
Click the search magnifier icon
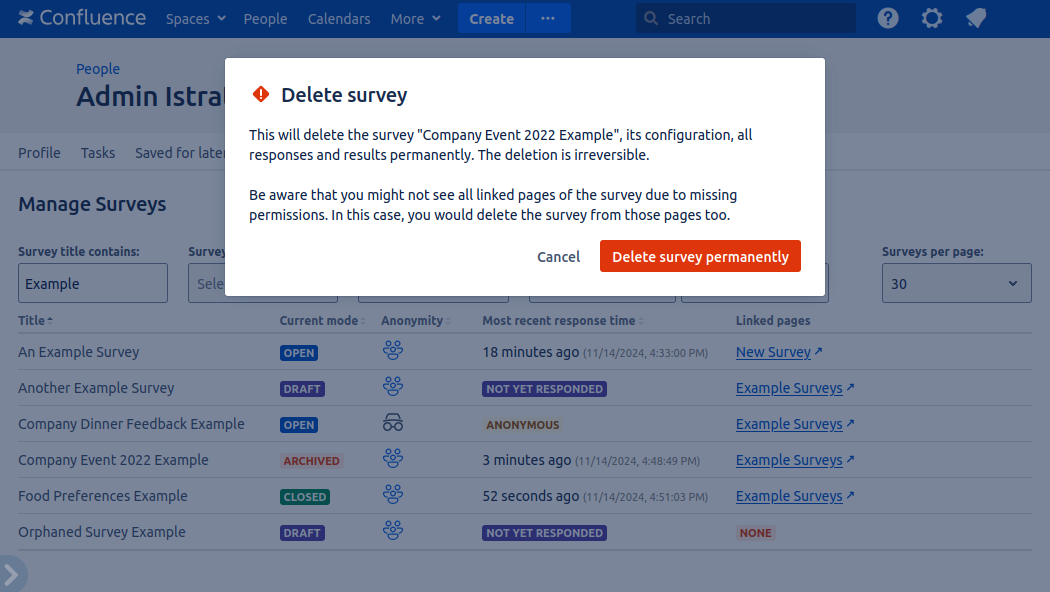click(x=650, y=18)
